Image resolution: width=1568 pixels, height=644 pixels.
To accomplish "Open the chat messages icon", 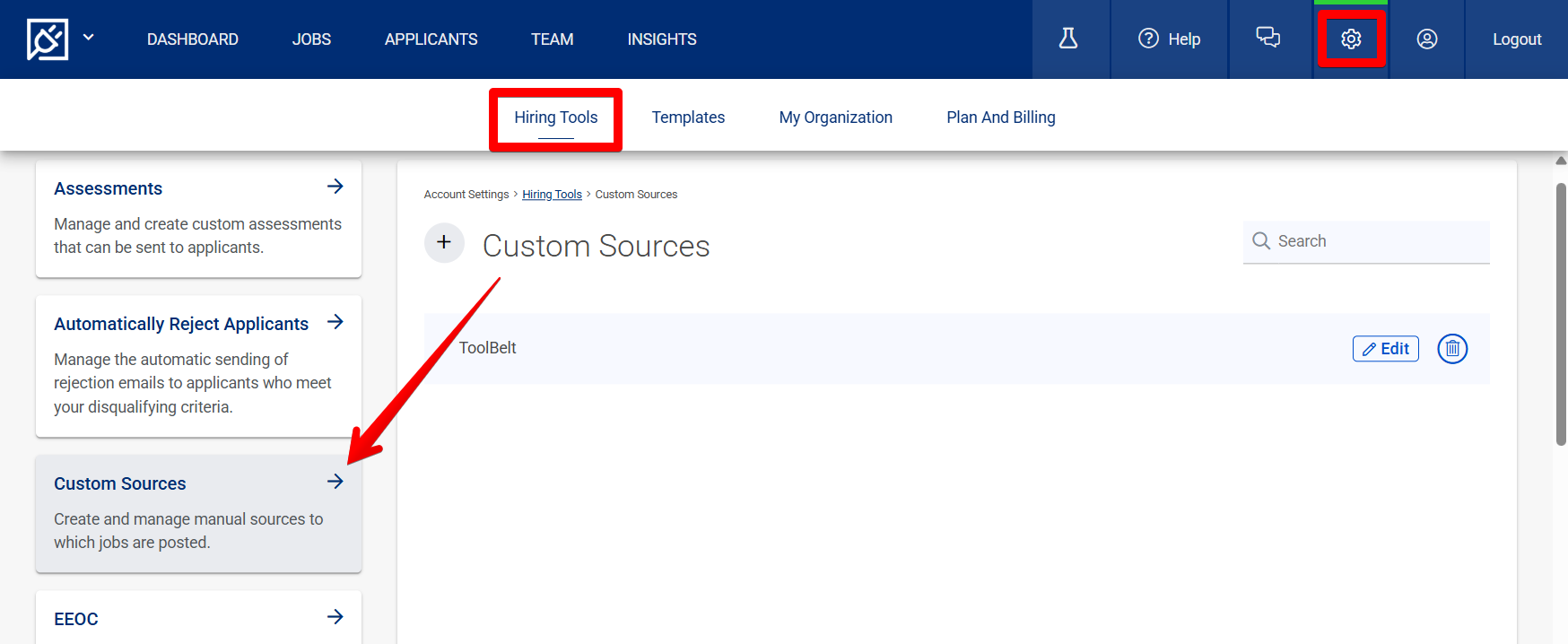I will pos(1267,38).
